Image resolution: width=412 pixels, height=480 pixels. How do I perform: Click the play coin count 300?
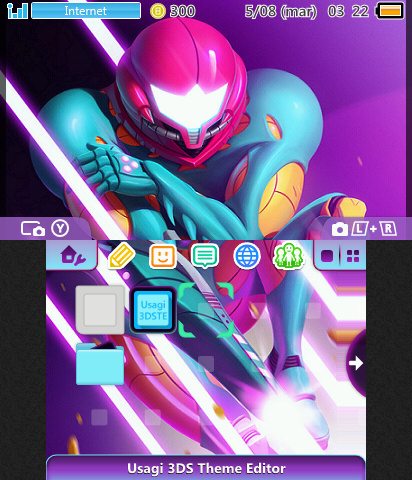click(x=182, y=11)
